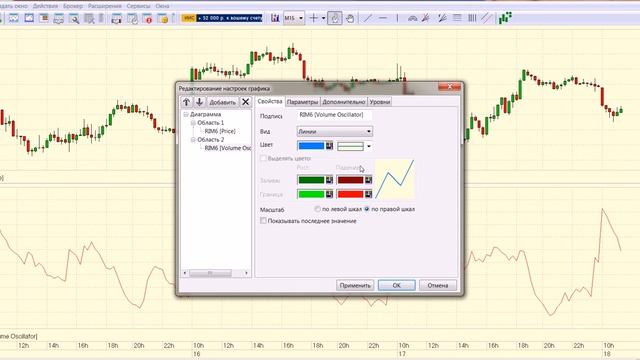
Task: Open the M15 timeframe dropdown
Action: tap(294, 18)
